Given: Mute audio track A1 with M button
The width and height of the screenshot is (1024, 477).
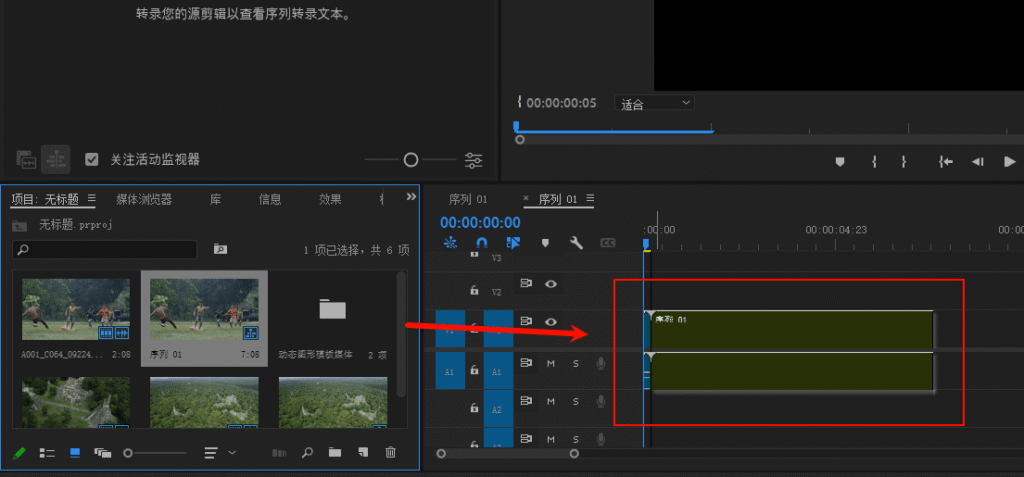Looking at the screenshot, I should (550, 363).
